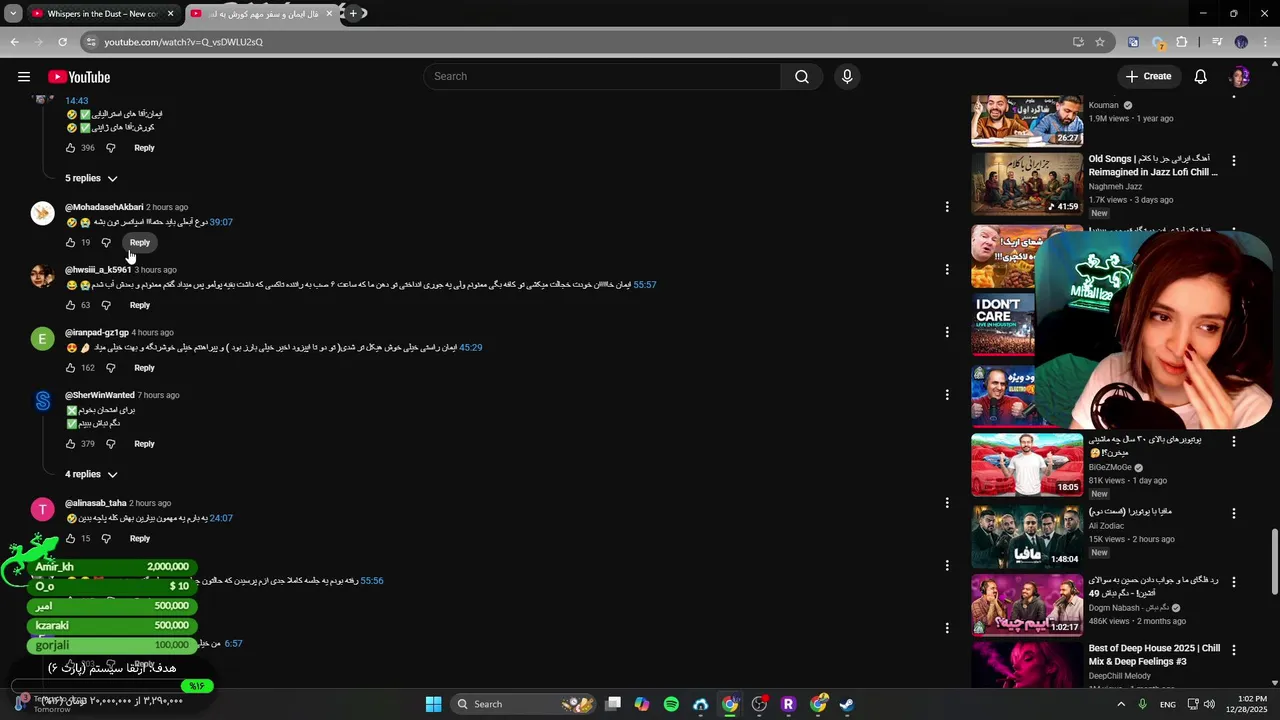
Task: Open Chrome extensions puzzle icon
Action: pyautogui.click(x=1182, y=42)
